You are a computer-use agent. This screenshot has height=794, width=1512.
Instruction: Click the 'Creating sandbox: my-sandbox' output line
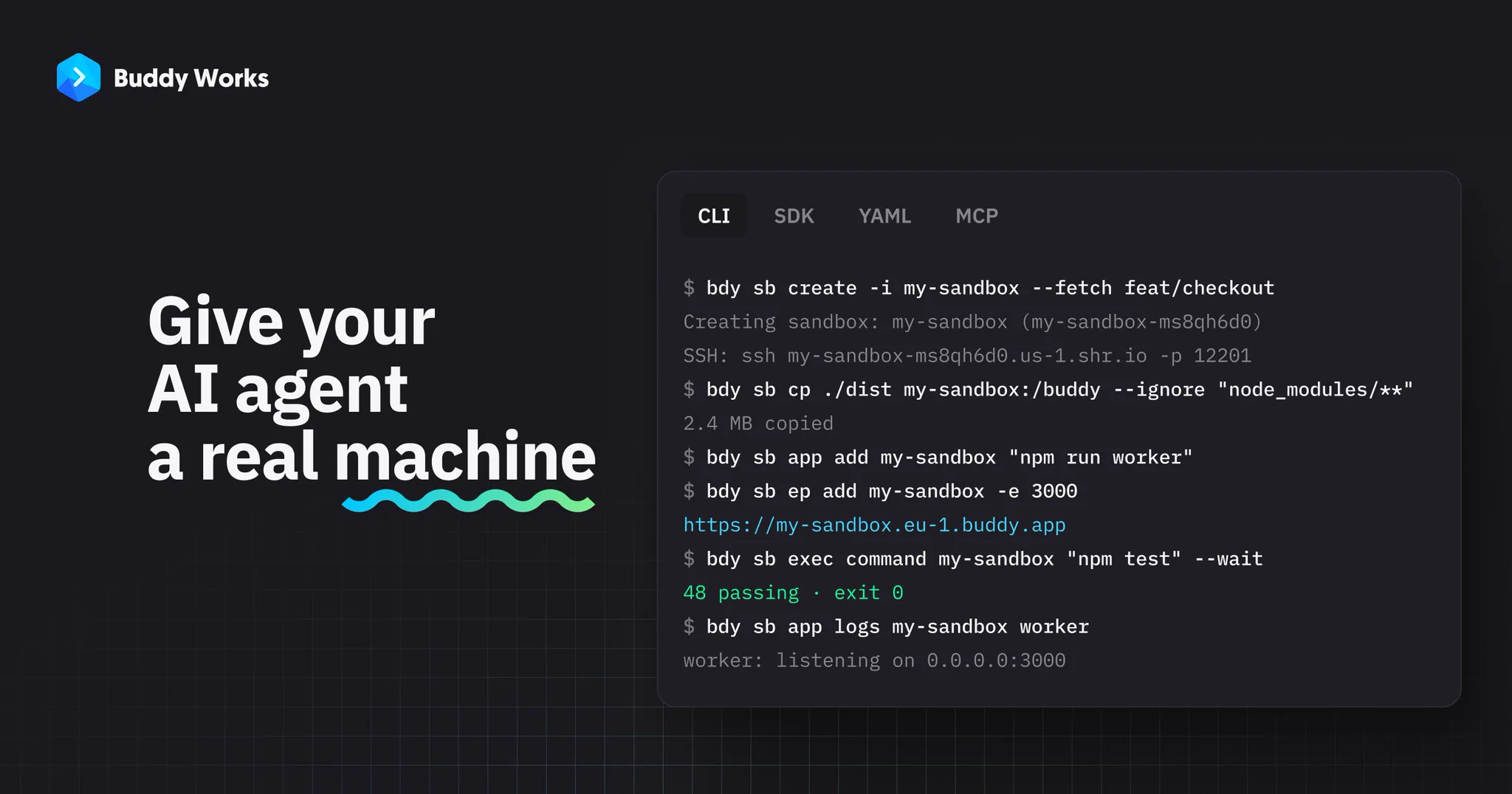point(972,322)
